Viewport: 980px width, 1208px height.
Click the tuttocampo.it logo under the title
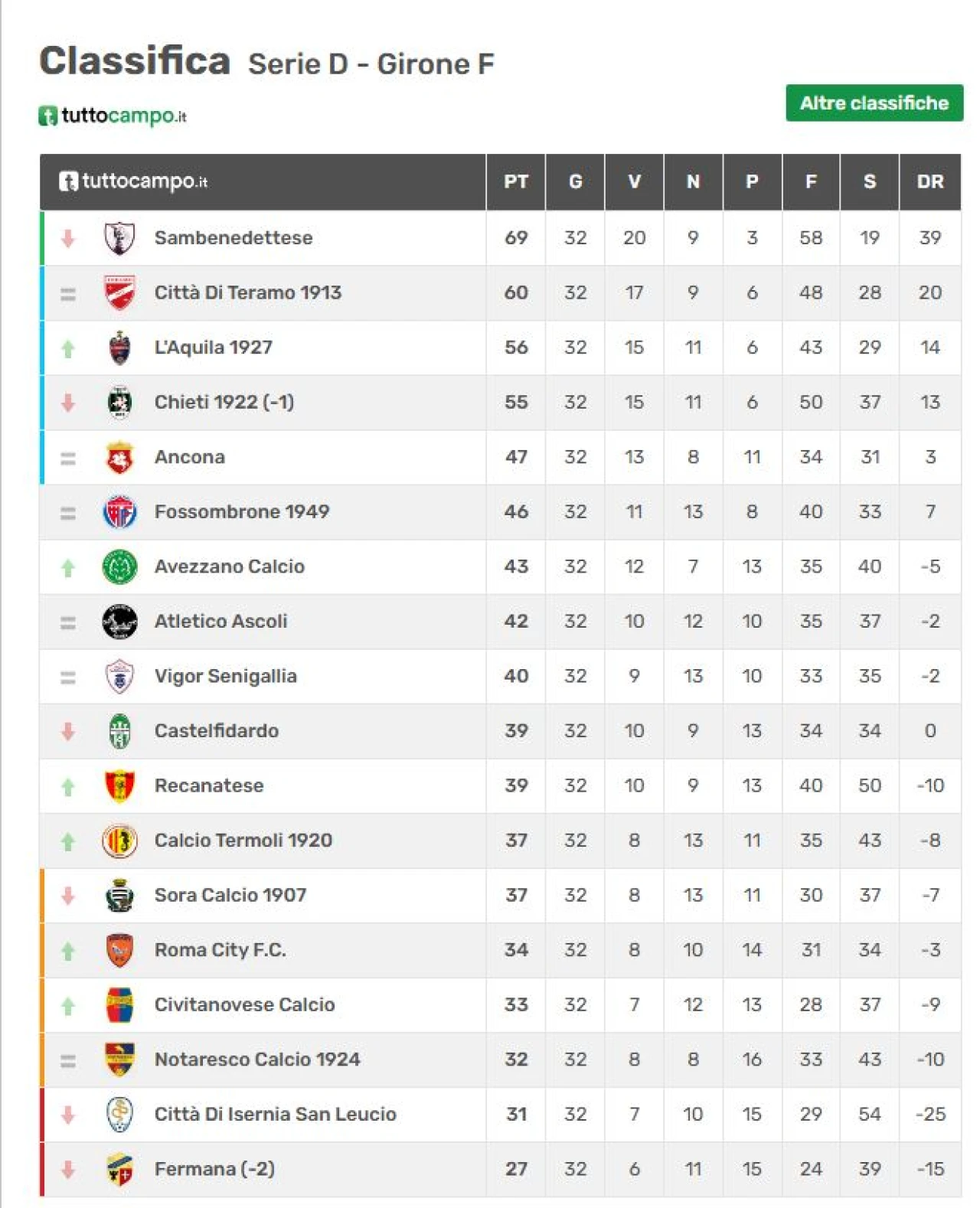(113, 116)
